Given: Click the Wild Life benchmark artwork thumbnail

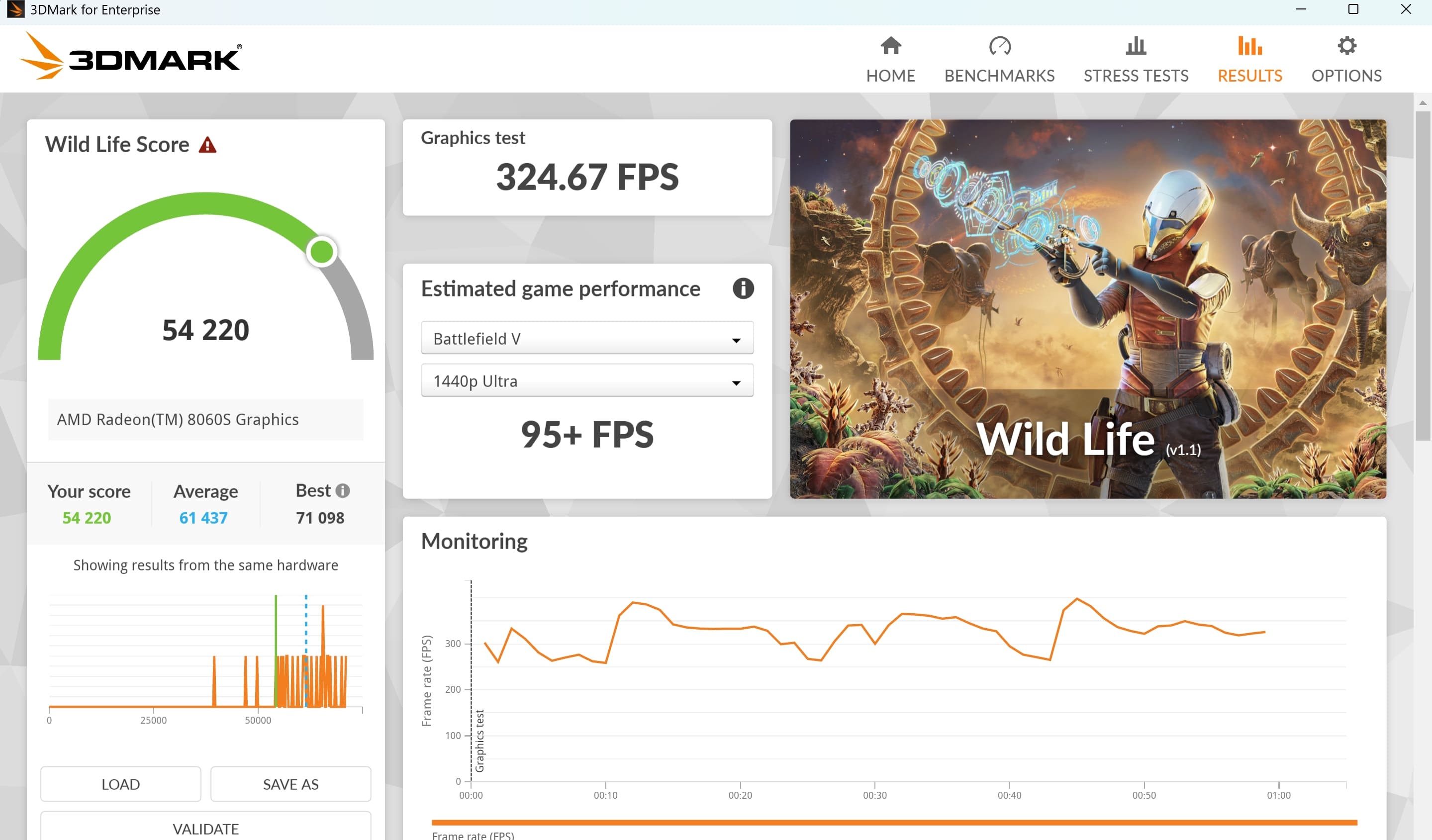Looking at the screenshot, I should point(1088,309).
